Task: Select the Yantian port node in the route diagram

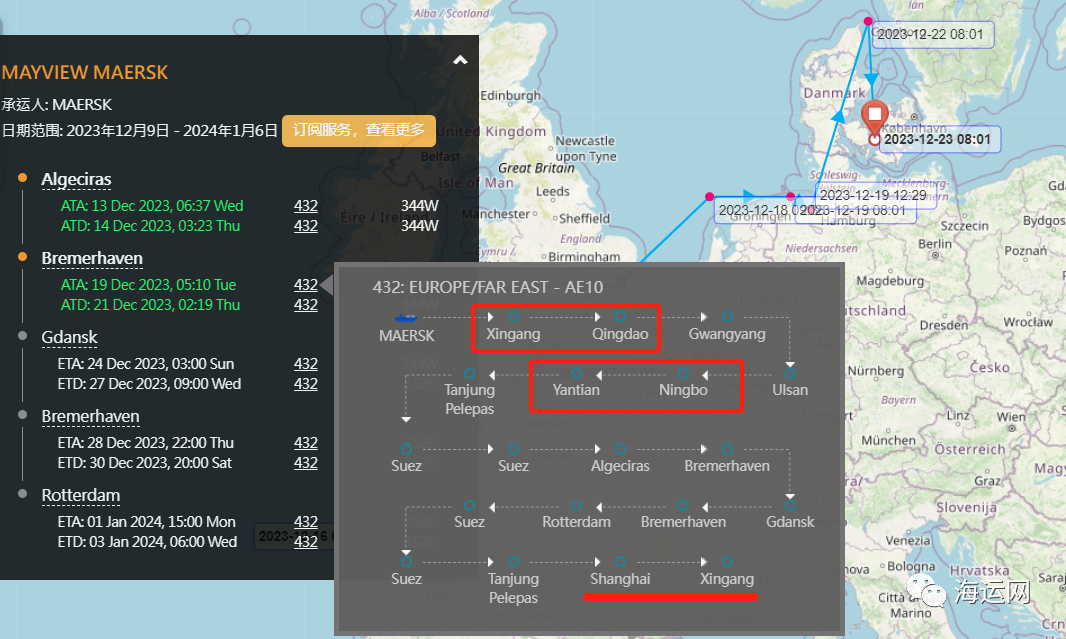Action: point(577,373)
